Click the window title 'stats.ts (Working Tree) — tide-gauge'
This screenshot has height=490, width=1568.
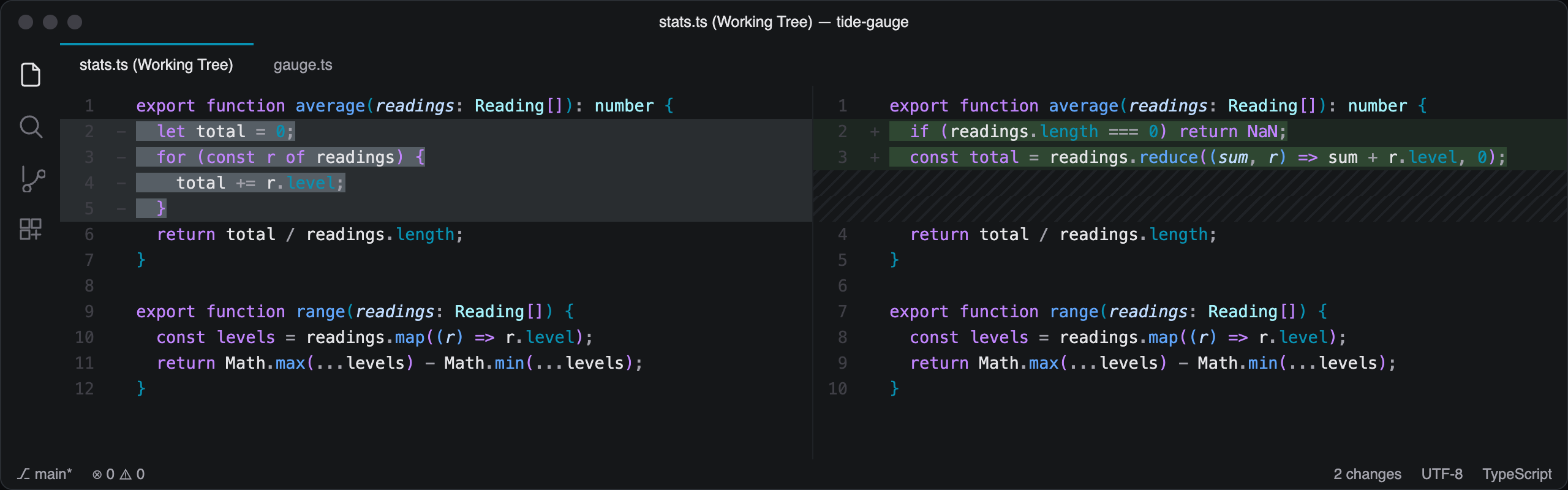(x=783, y=22)
